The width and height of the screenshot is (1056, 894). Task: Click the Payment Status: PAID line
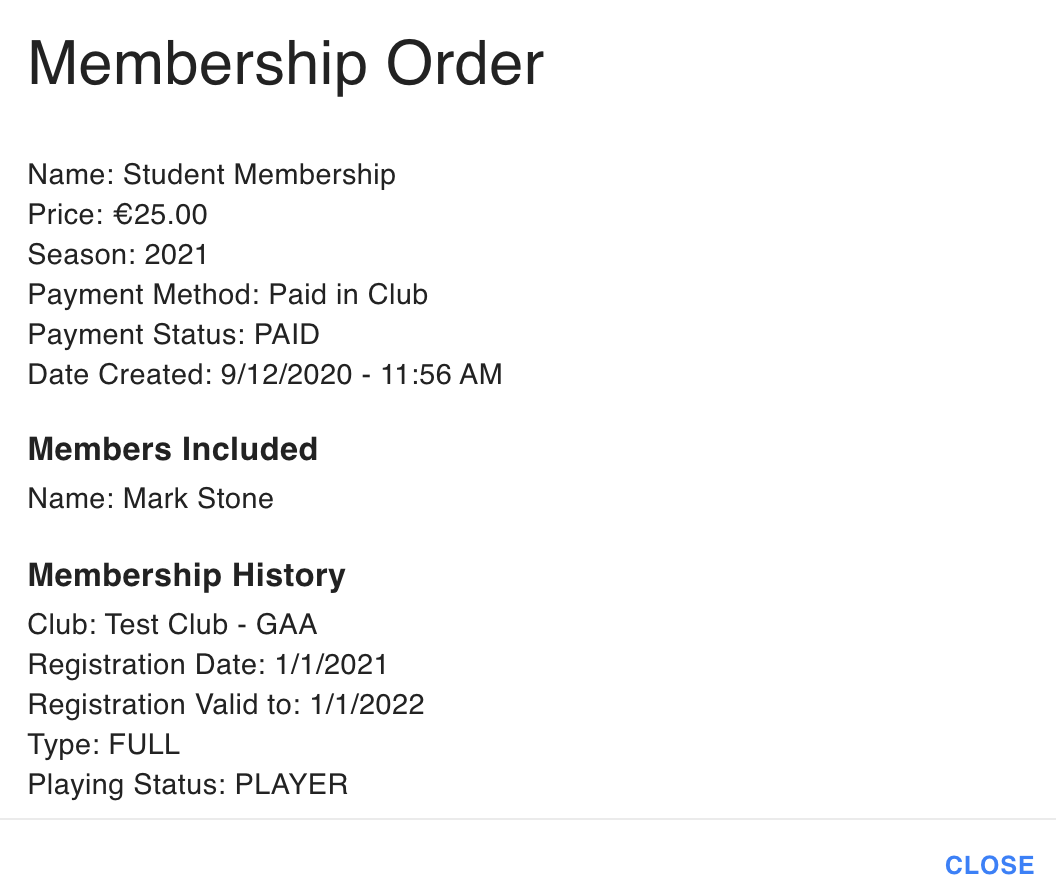[x=174, y=335]
